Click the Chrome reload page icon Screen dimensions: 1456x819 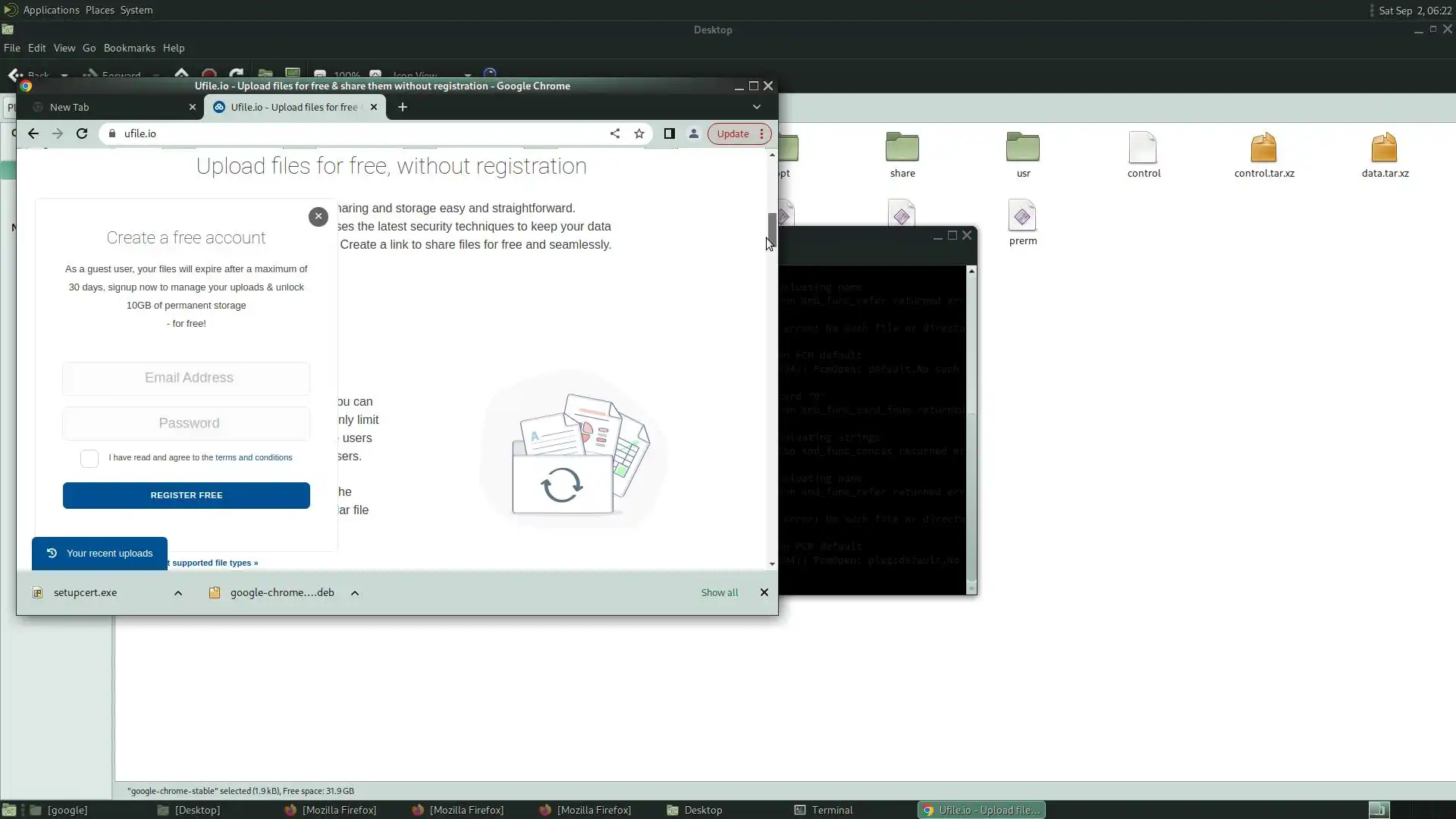coord(82,133)
